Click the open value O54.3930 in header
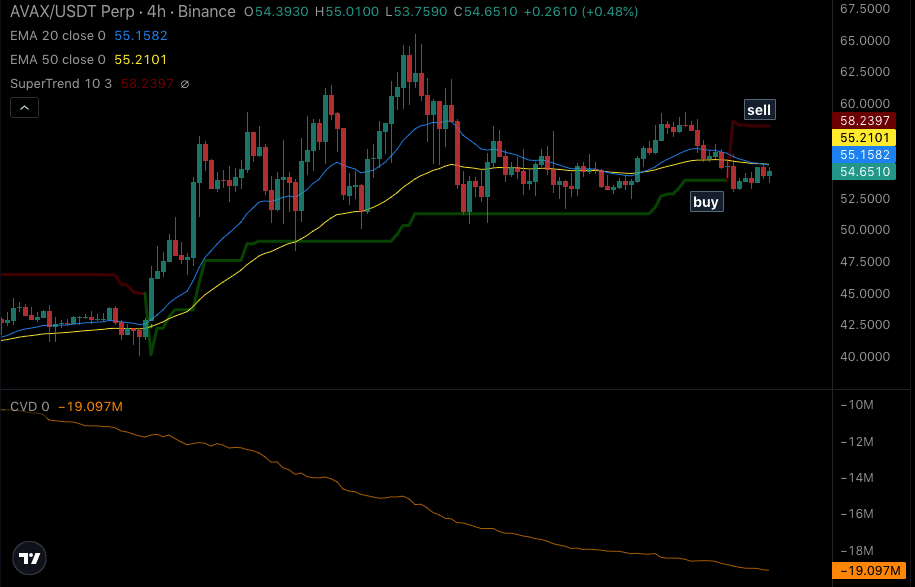915x587 pixels. [x=276, y=12]
